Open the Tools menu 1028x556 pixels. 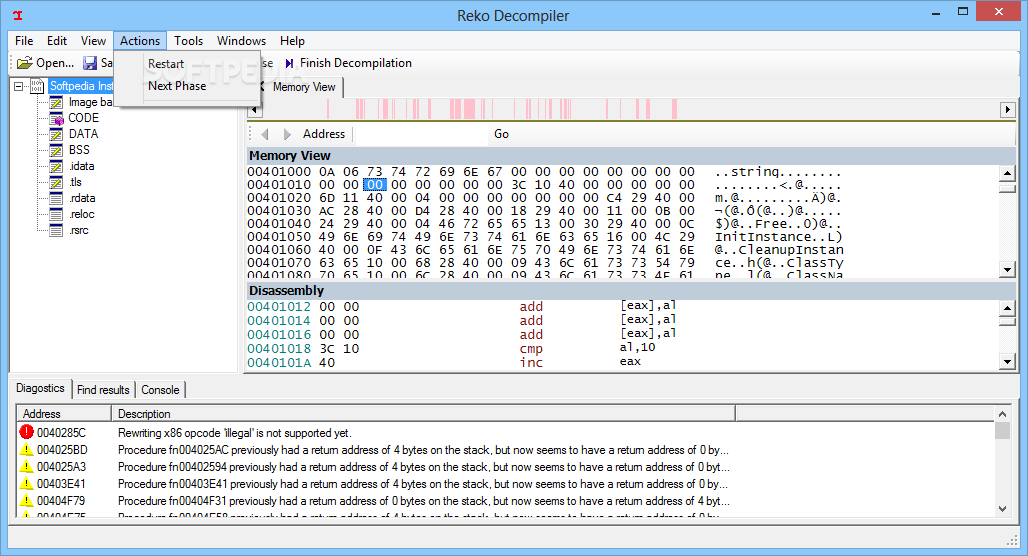tap(189, 41)
